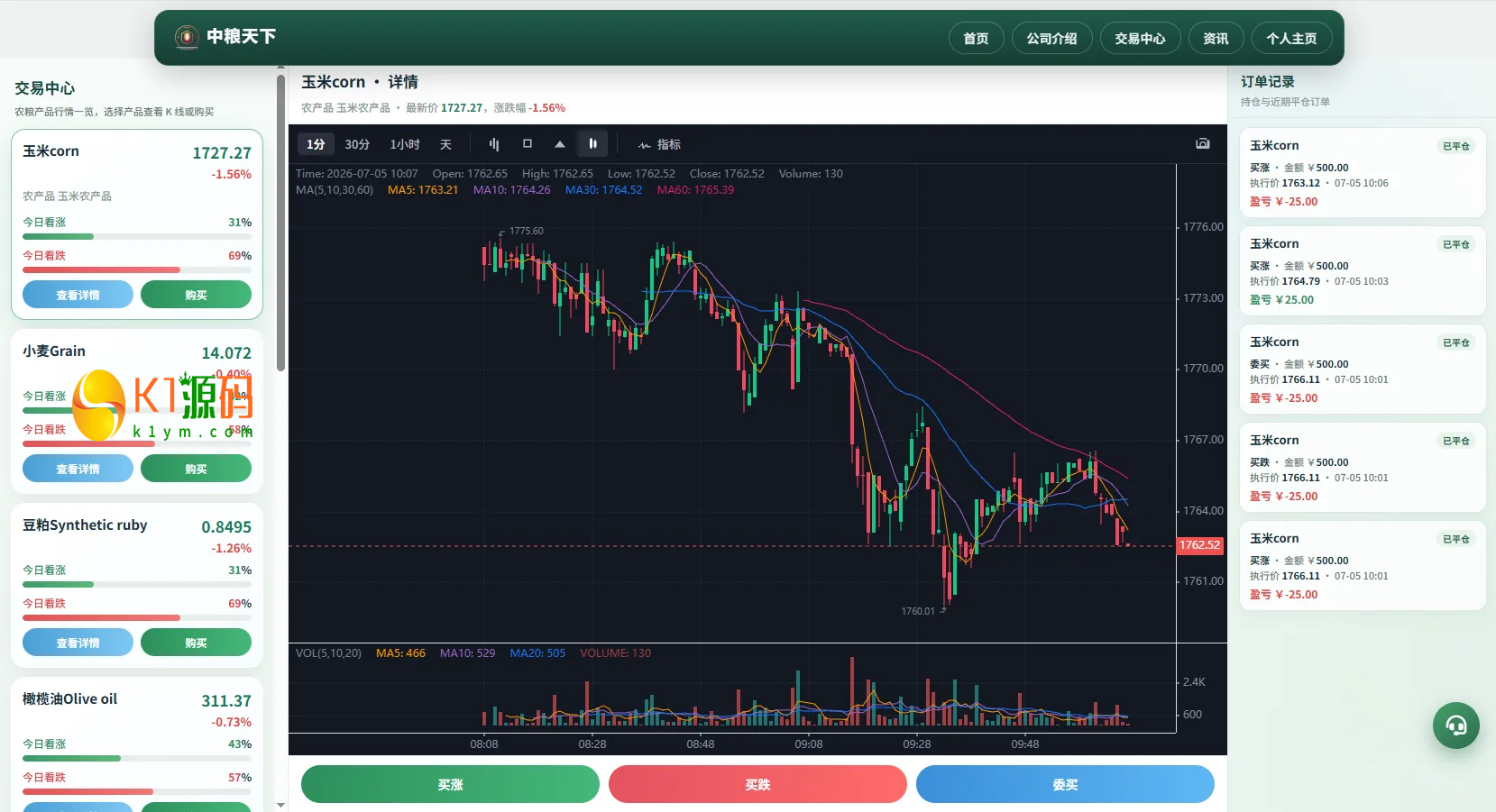
Task: Switch chart to 1分 interval
Action: tap(316, 144)
